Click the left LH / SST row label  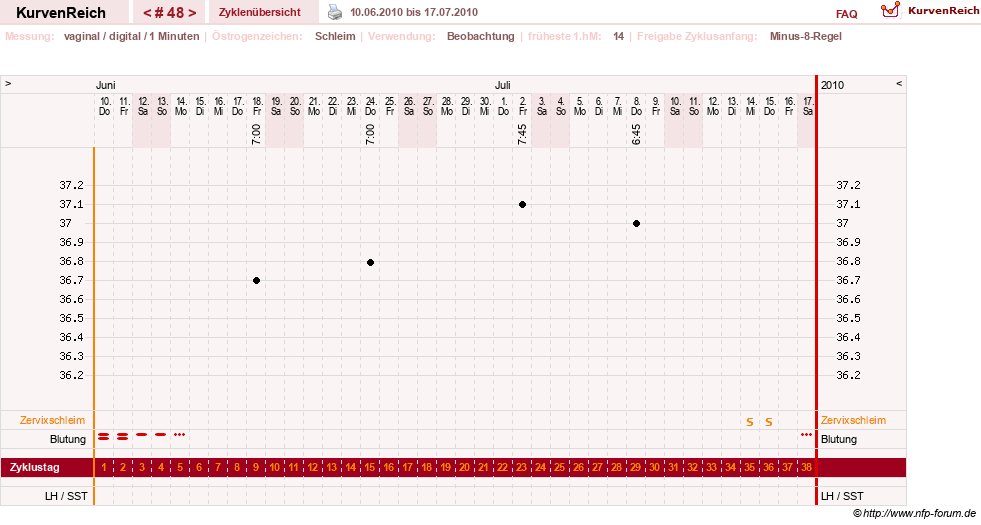point(66,496)
